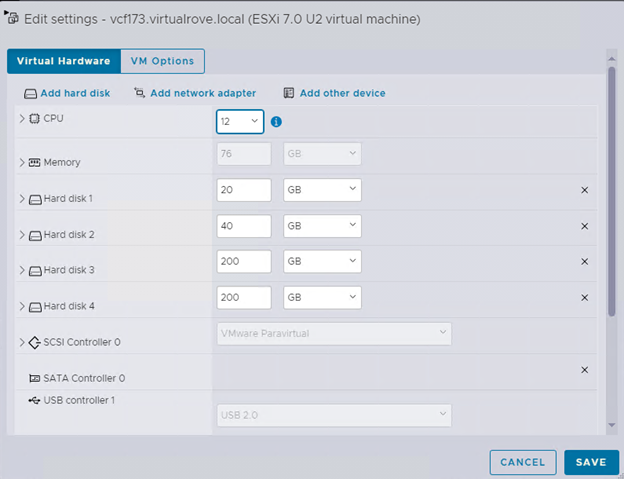Remove Hard disk 2 with its X

584,226
